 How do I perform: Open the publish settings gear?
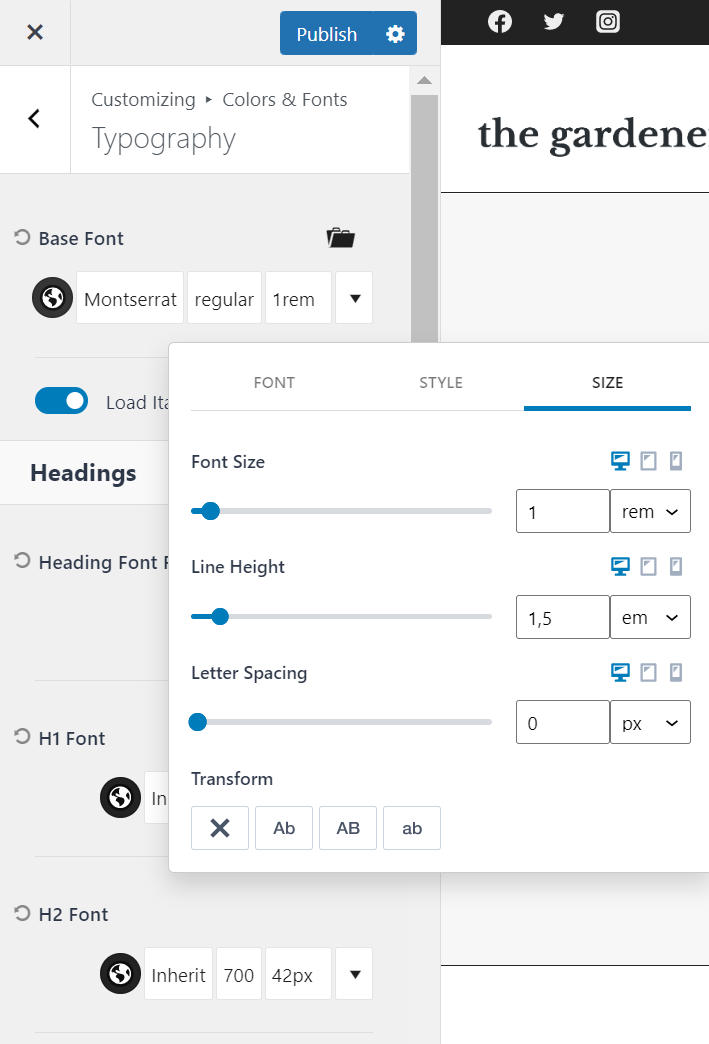point(395,34)
